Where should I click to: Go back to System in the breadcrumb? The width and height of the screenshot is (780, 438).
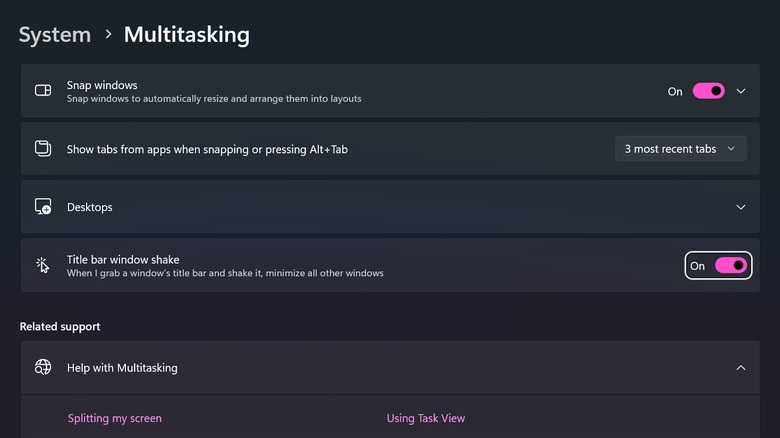(54, 35)
